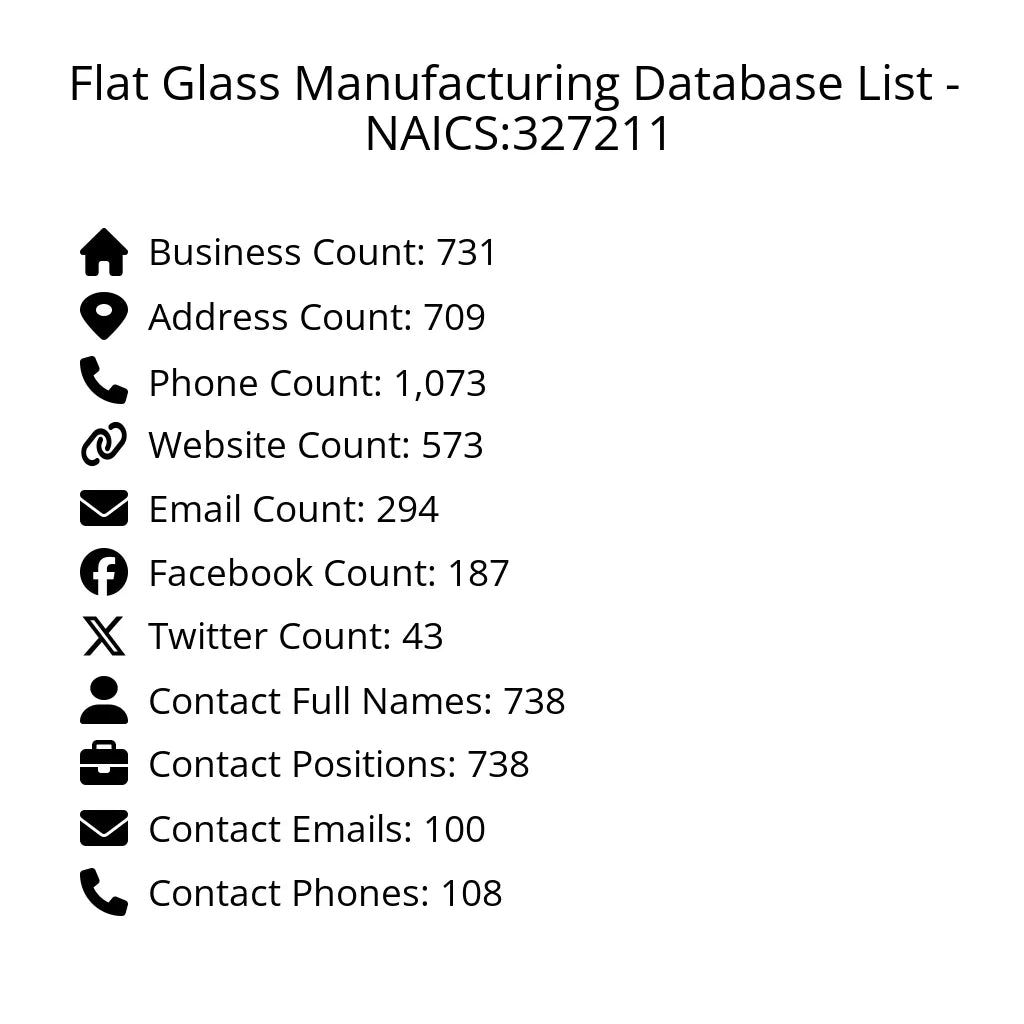Select the "Facebook Count: 187" text
Screen dimensions: 1024x1024
click(328, 573)
